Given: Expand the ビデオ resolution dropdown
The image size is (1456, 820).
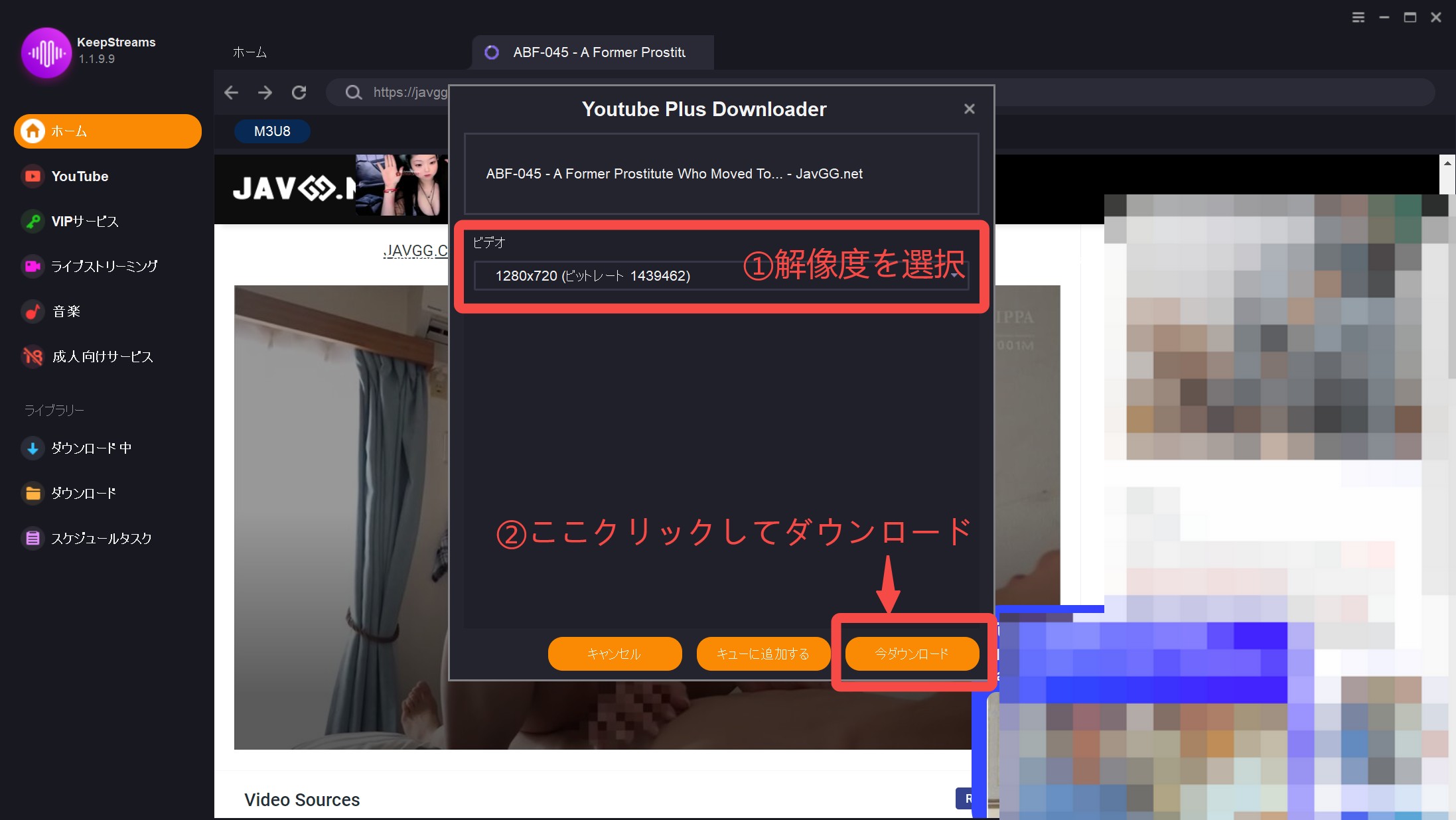Looking at the screenshot, I should click(721, 276).
